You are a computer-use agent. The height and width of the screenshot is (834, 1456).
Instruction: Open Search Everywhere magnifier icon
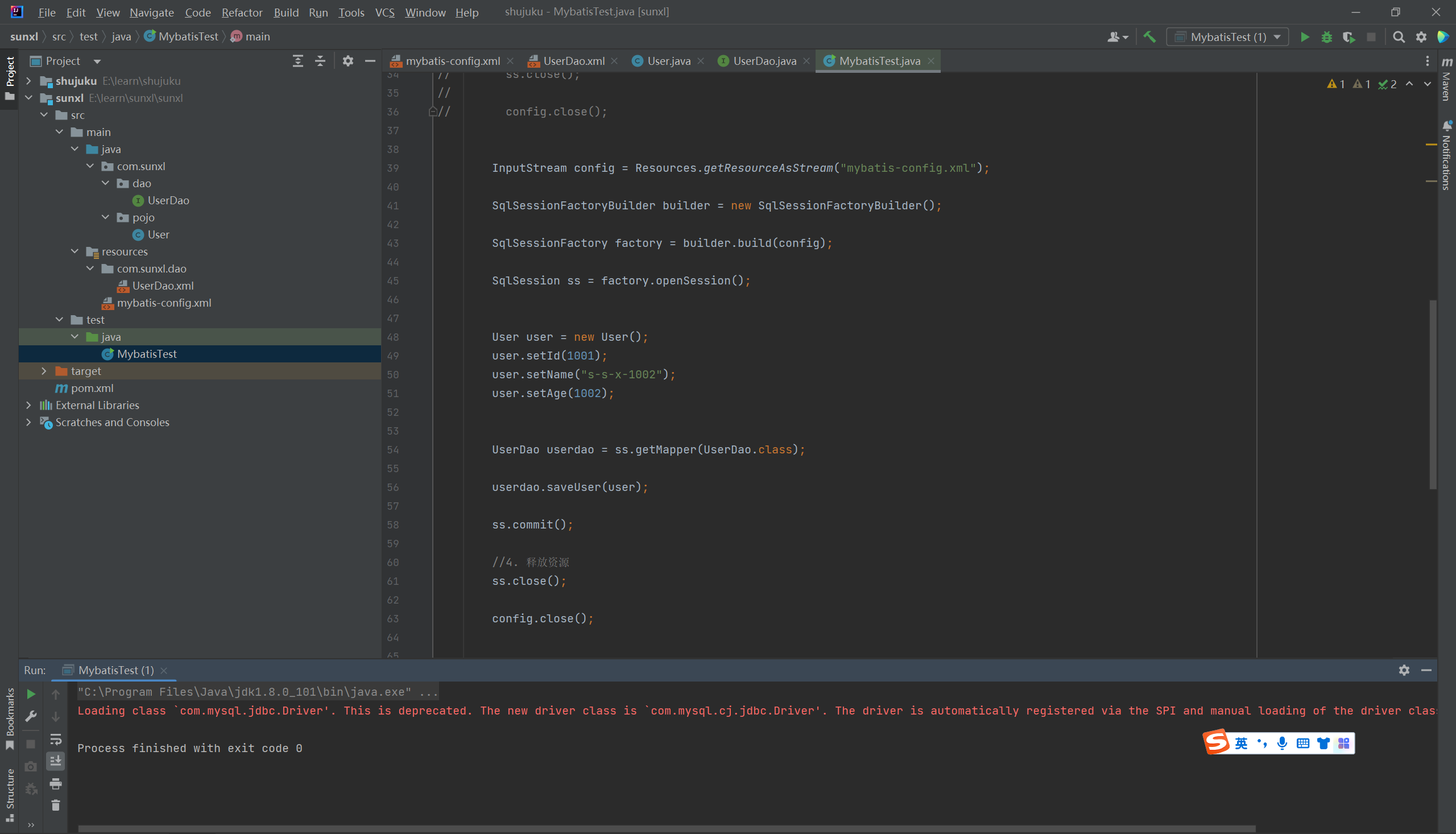(1398, 37)
